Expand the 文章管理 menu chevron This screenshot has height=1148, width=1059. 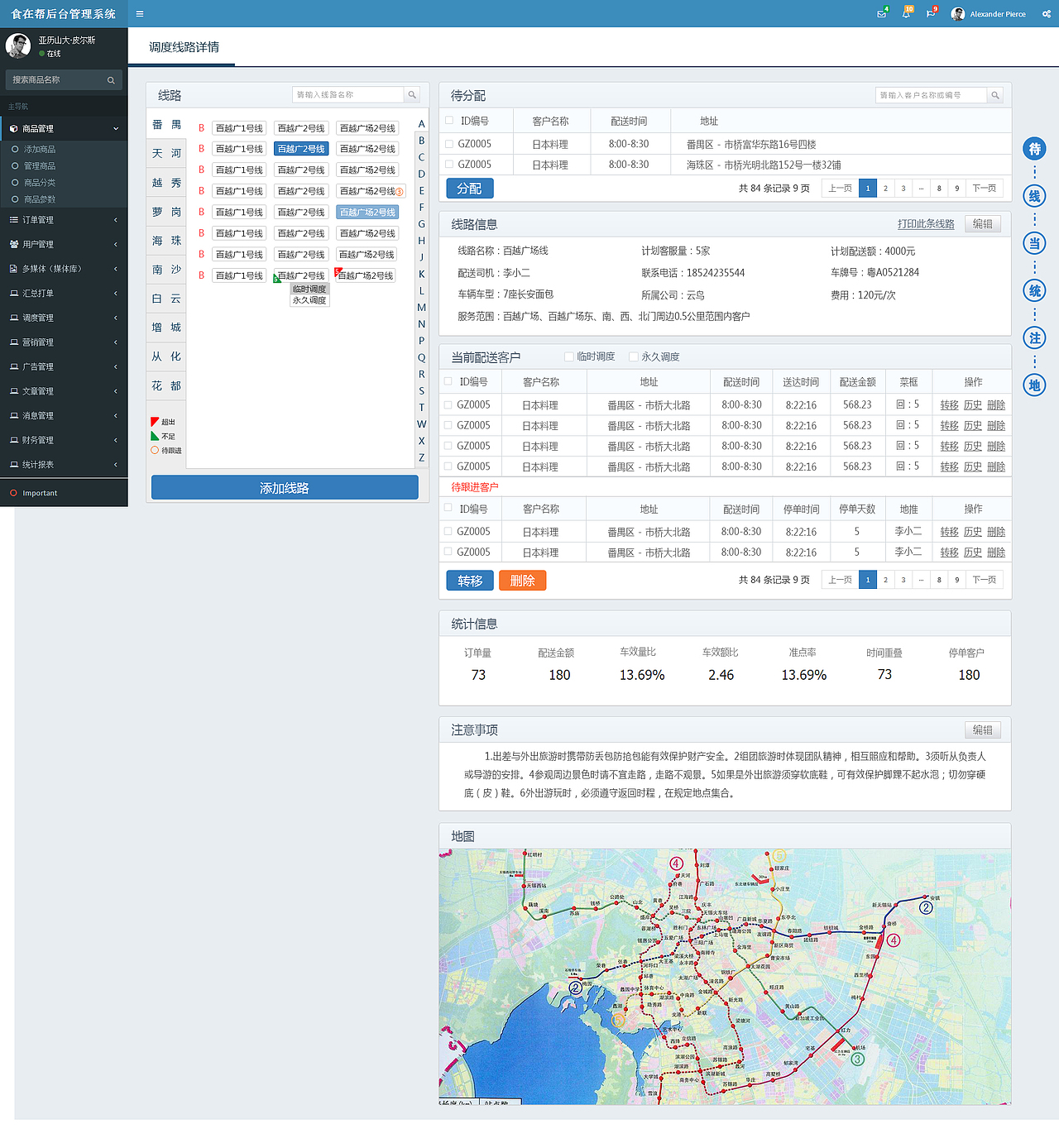(116, 391)
